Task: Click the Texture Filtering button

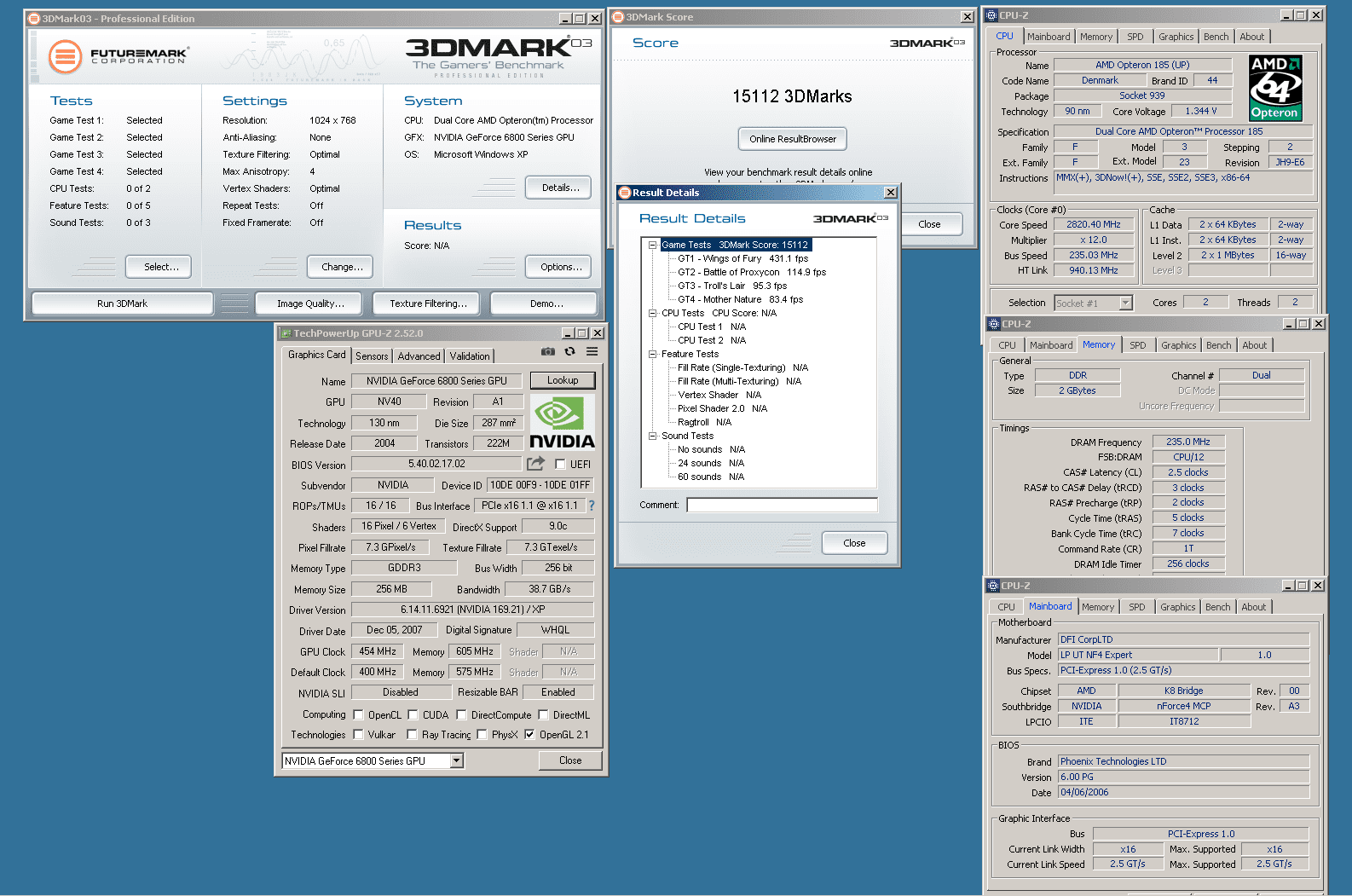Action: click(x=428, y=303)
